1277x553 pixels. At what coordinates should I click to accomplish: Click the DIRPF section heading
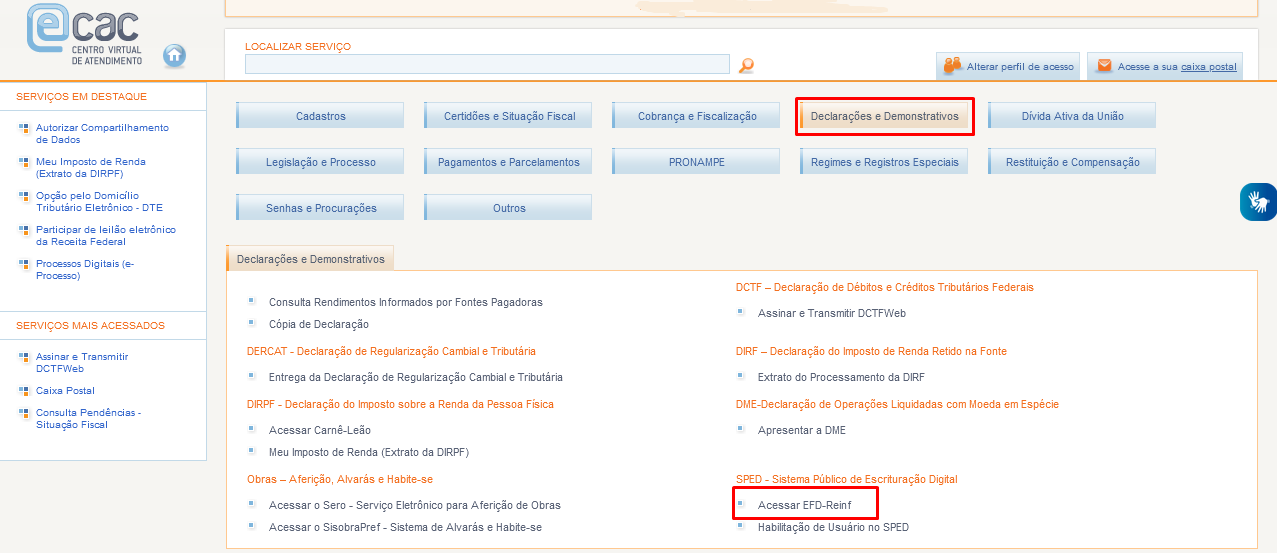pyautogui.click(x=400, y=404)
